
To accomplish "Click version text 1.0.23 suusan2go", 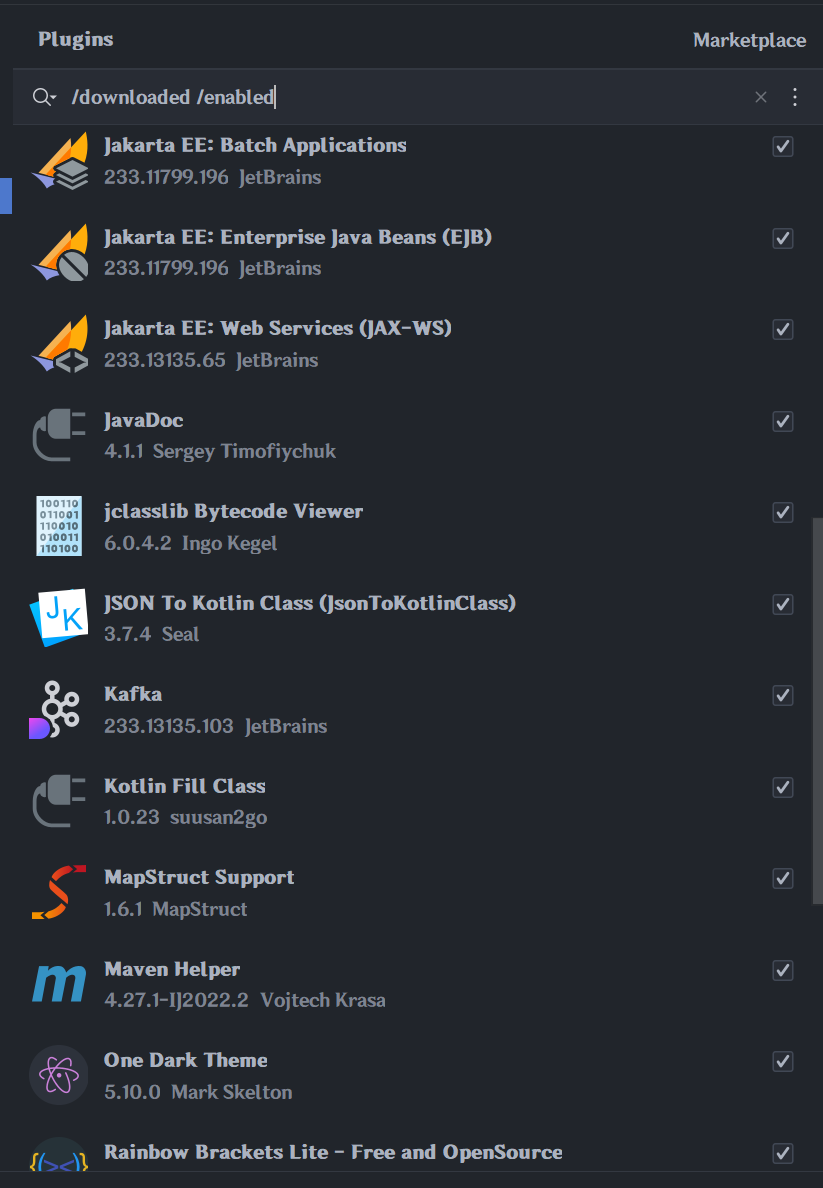I will 186,818.
